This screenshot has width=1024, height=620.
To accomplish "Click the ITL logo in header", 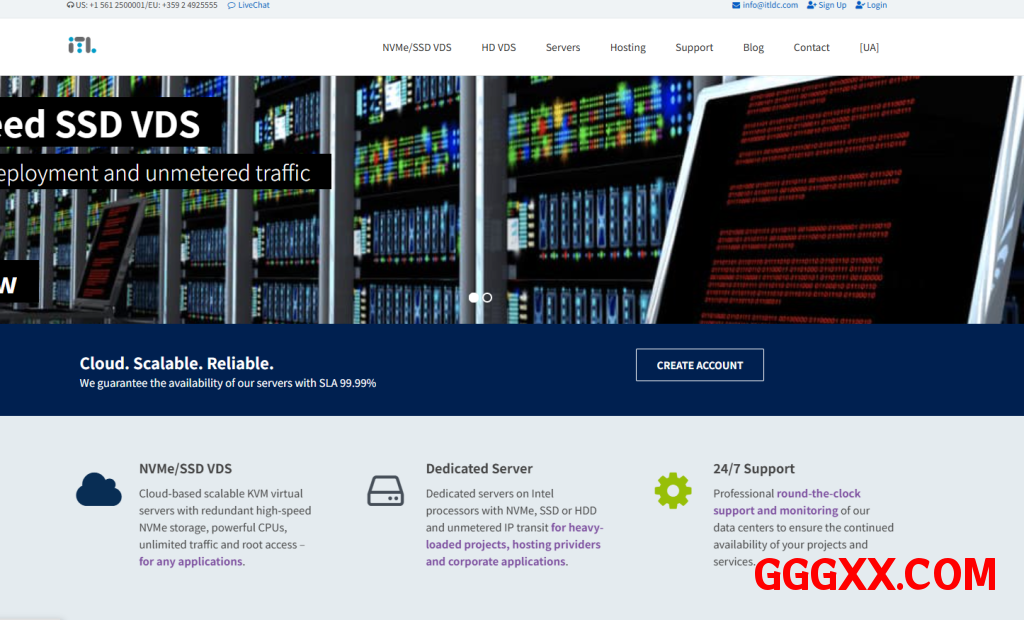I will pyautogui.click(x=82, y=46).
